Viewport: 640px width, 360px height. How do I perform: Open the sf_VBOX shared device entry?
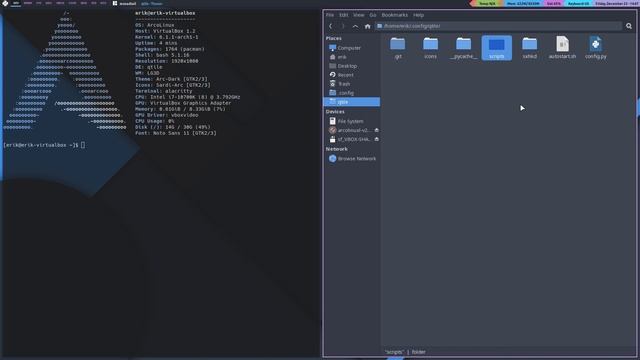coord(349,139)
